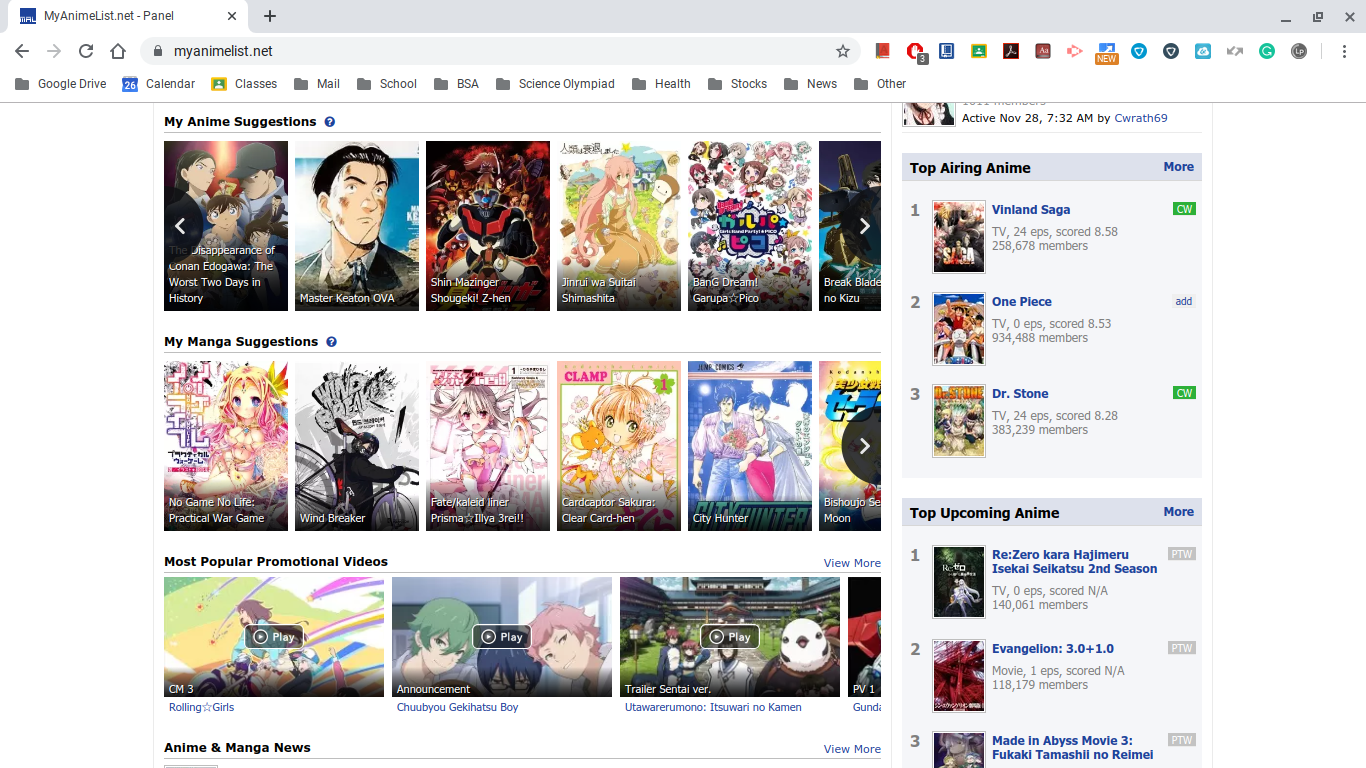Screen dimensions: 1366x768
Task: Open the Dr. Stone title link
Action: 1020,394
